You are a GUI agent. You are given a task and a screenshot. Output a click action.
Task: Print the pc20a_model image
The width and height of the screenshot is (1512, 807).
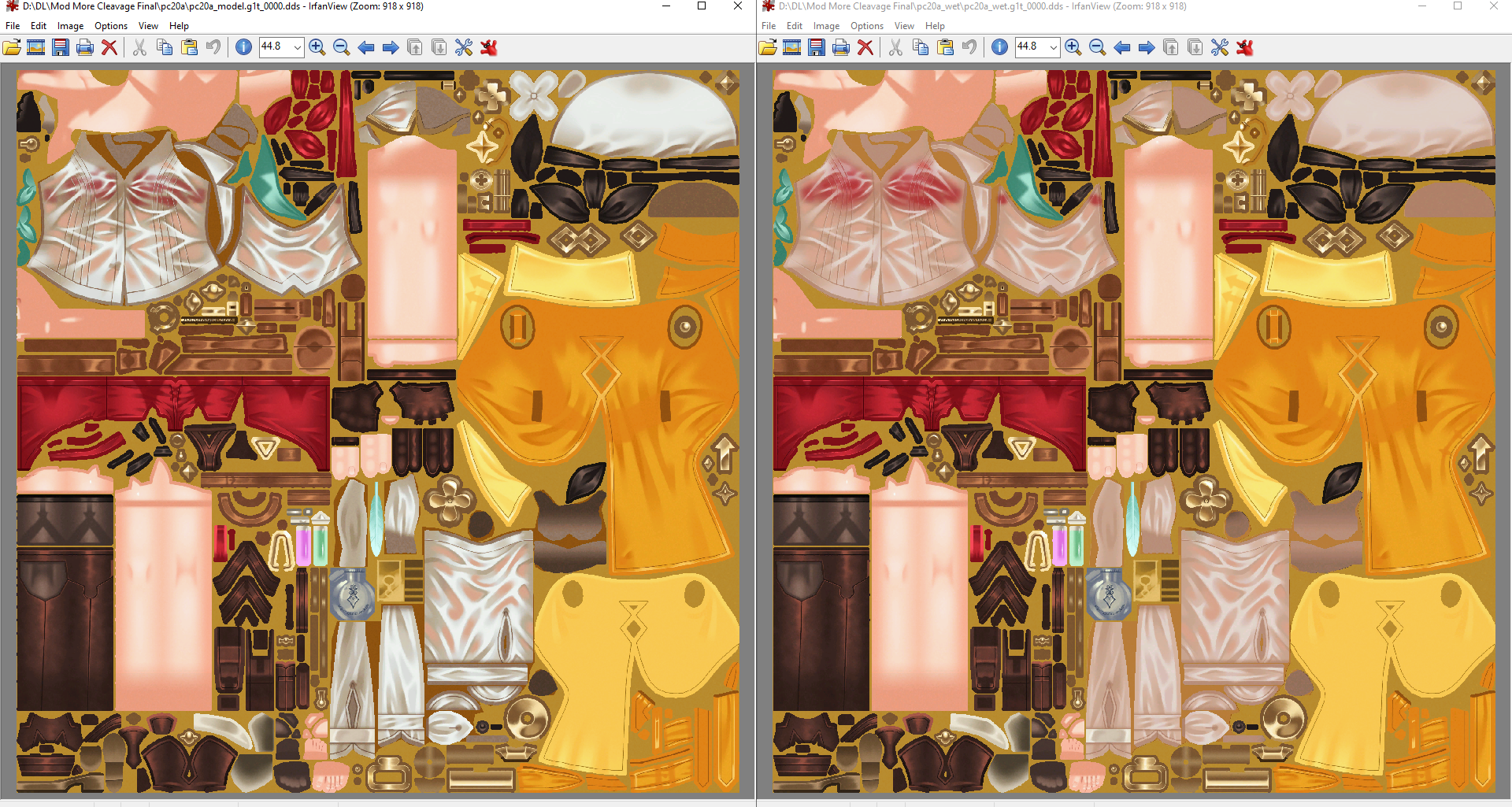pyautogui.click(x=85, y=47)
